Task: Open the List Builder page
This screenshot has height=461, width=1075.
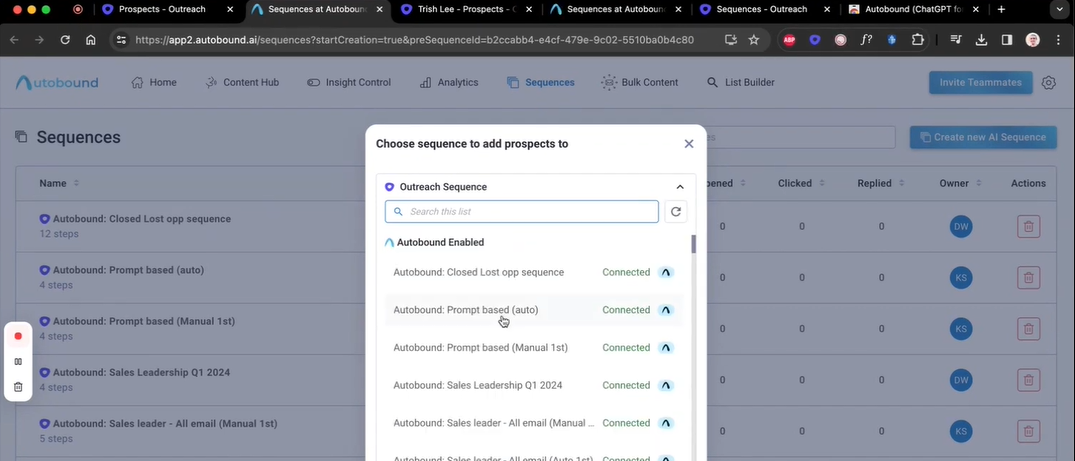Action: click(x=741, y=82)
